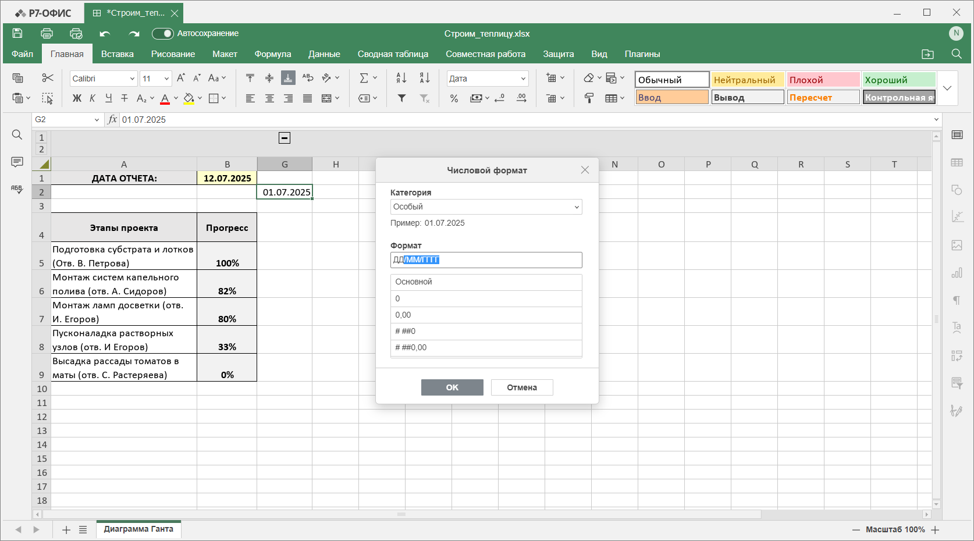Confirm dialog with OK button

[452, 387]
